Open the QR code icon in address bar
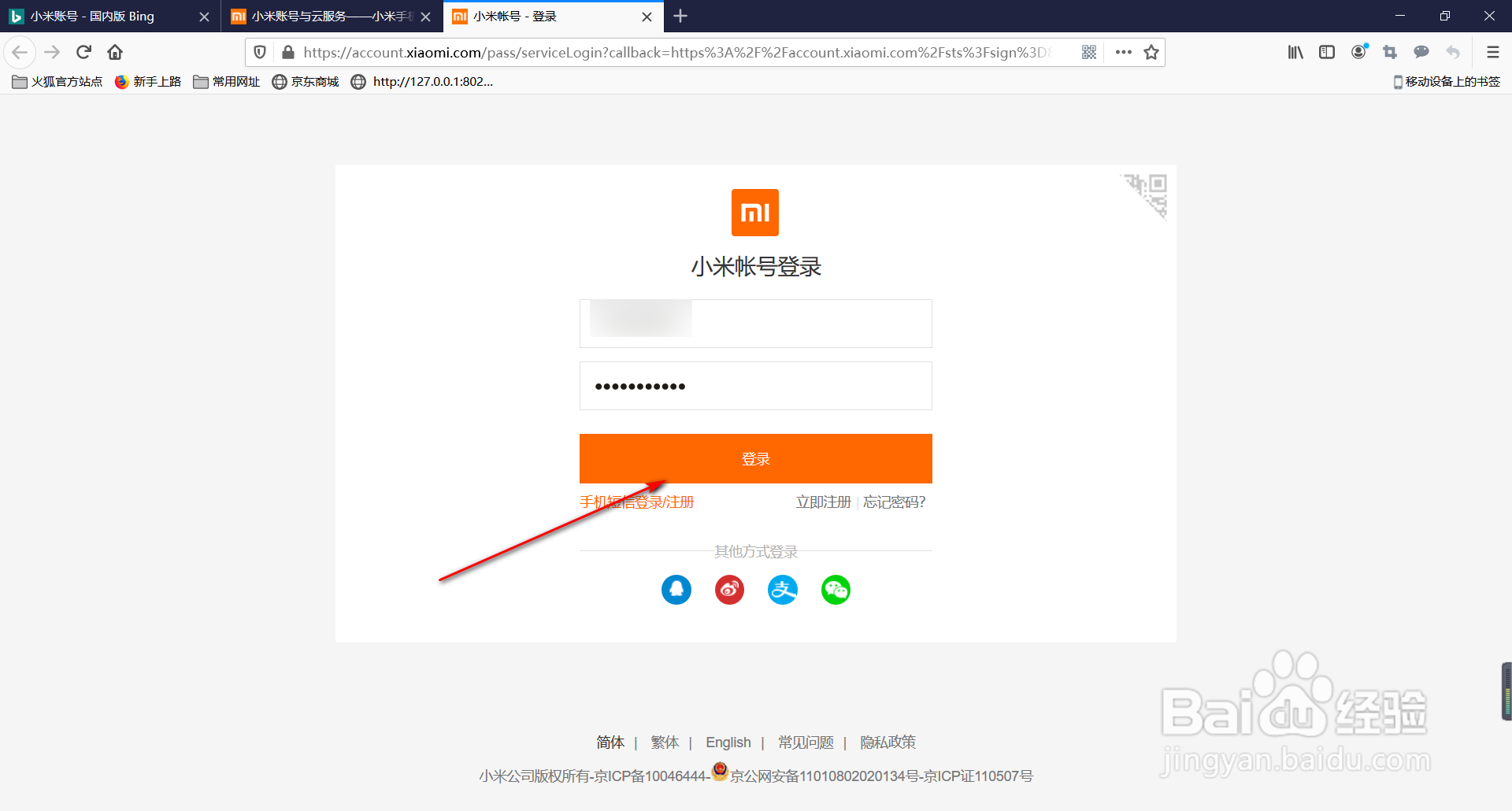Image resolution: width=1512 pixels, height=811 pixels. [x=1089, y=53]
